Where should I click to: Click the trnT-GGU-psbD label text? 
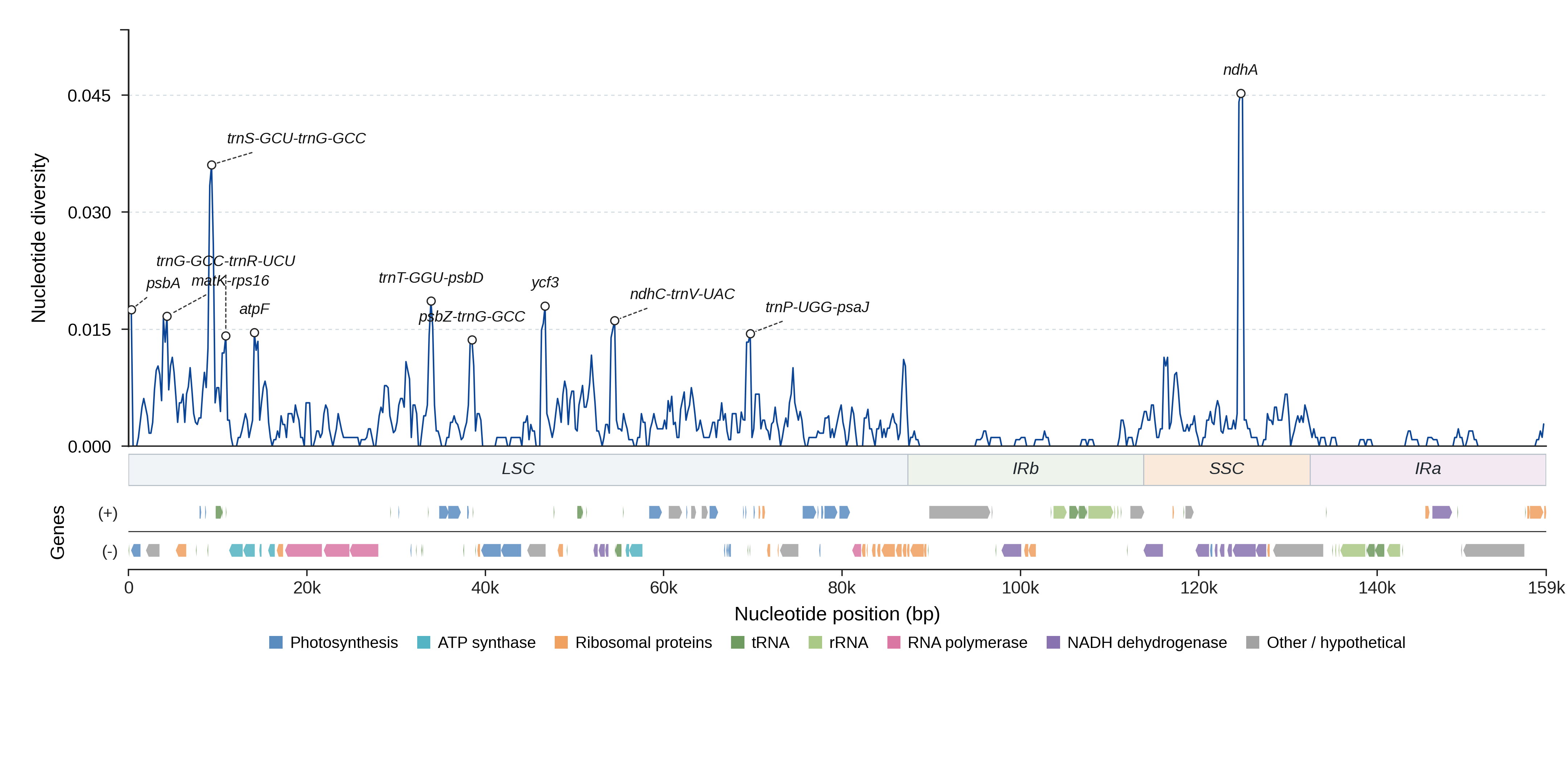[431, 278]
